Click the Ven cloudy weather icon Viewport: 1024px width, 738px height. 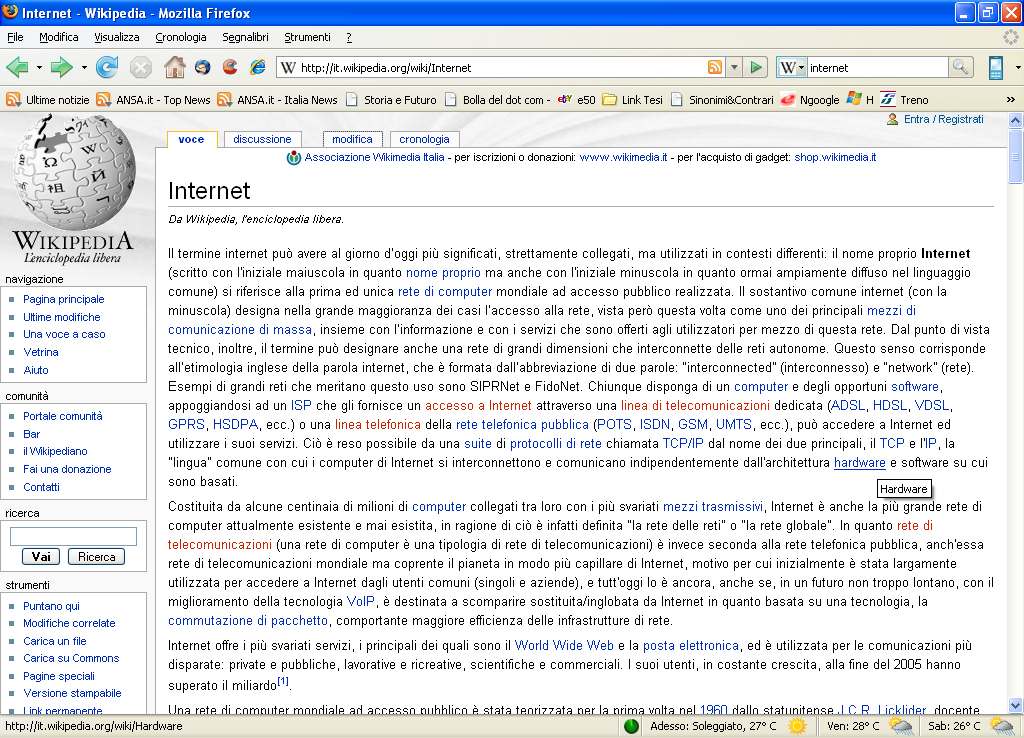[901, 726]
